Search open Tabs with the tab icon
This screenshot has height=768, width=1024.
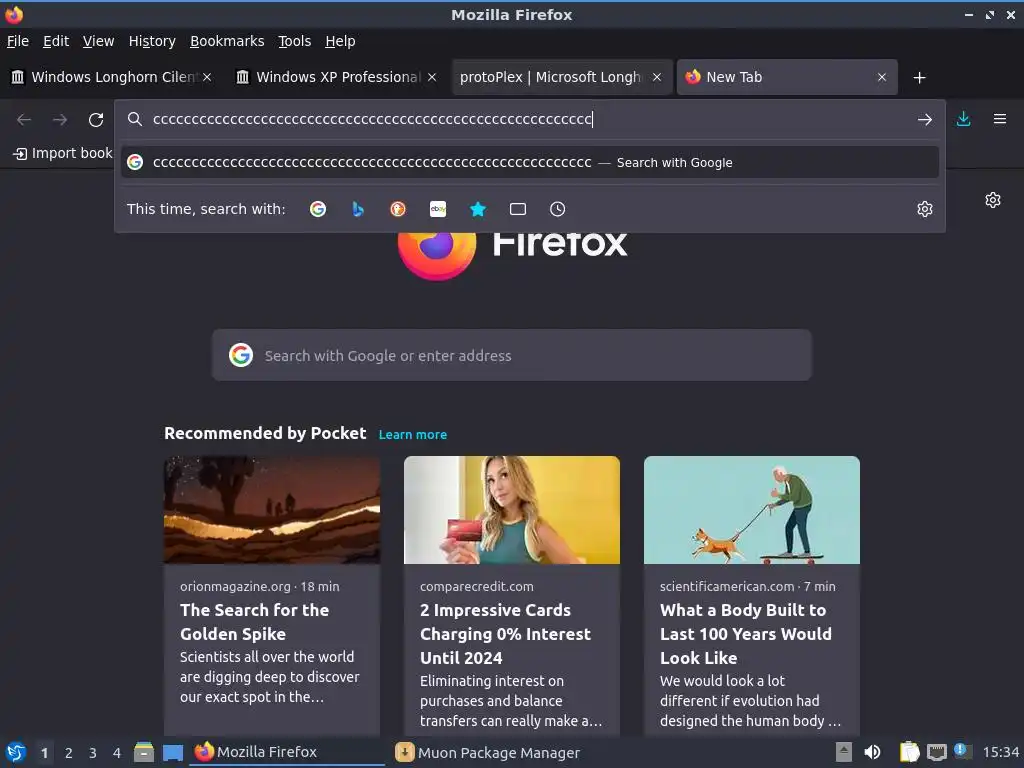coord(518,209)
